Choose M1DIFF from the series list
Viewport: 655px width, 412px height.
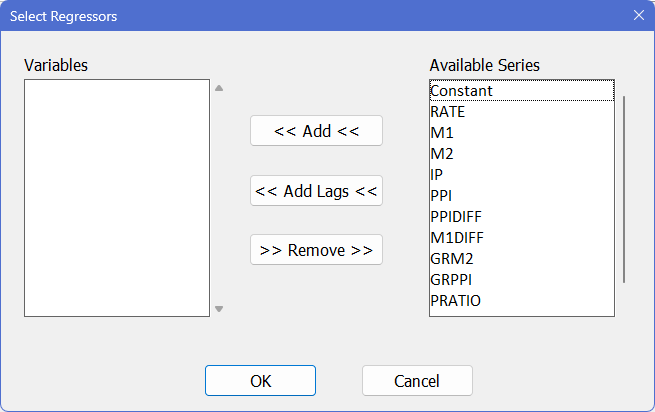455,237
